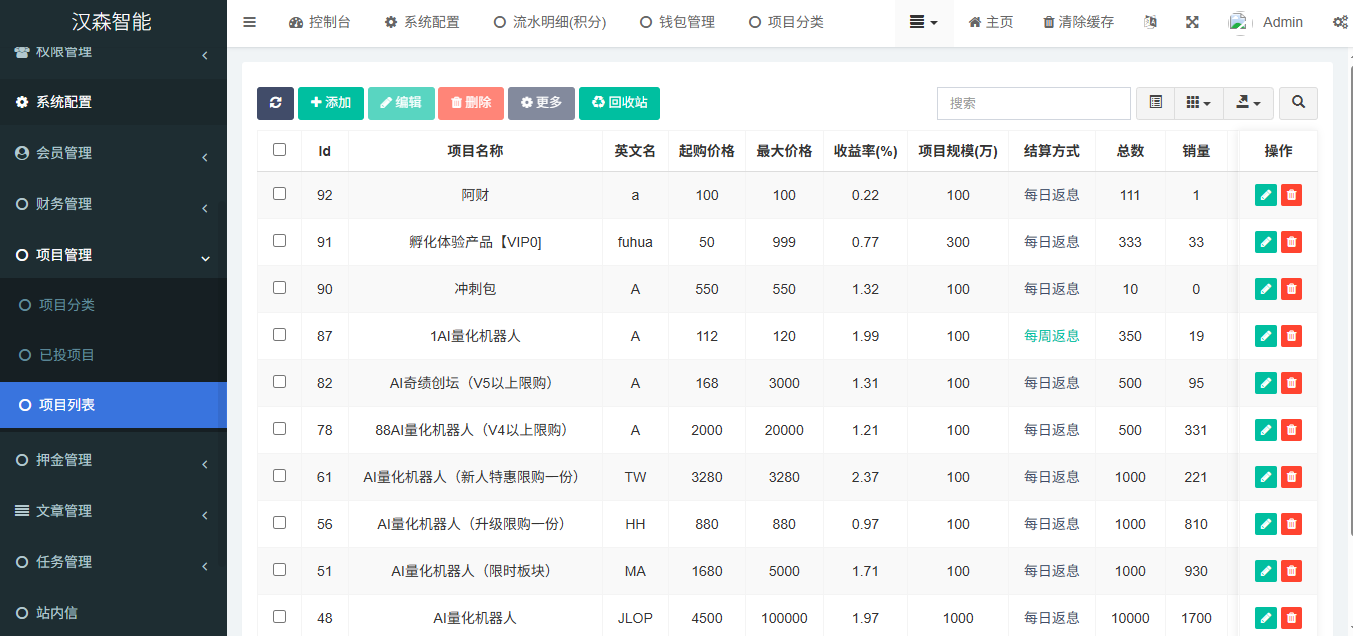
Task: Click the 添加 button to add project
Action: [330, 103]
